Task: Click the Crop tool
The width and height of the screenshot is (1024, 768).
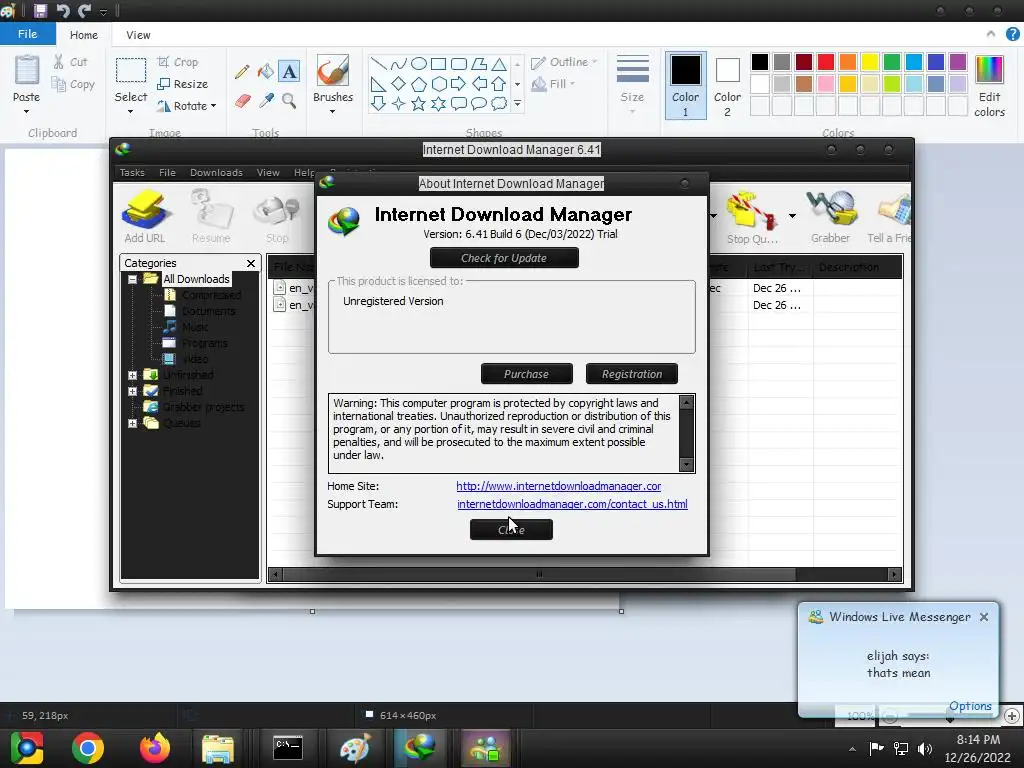Action: 178,62
